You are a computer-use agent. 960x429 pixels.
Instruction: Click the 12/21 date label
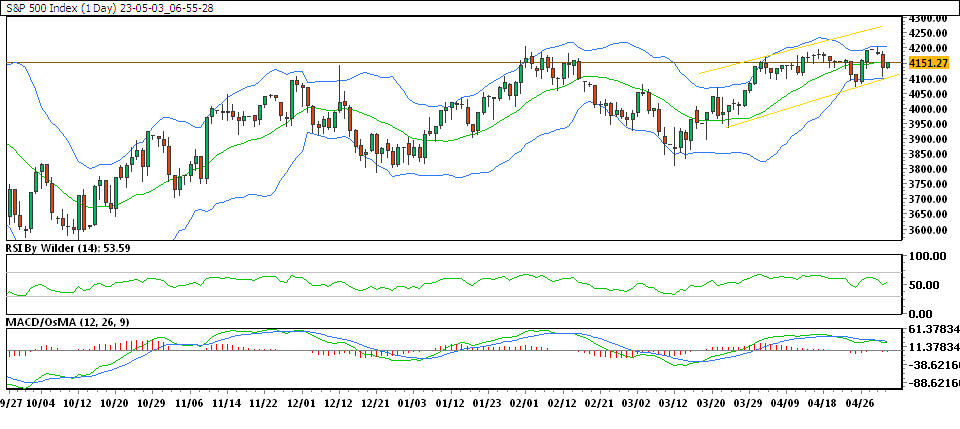376,404
